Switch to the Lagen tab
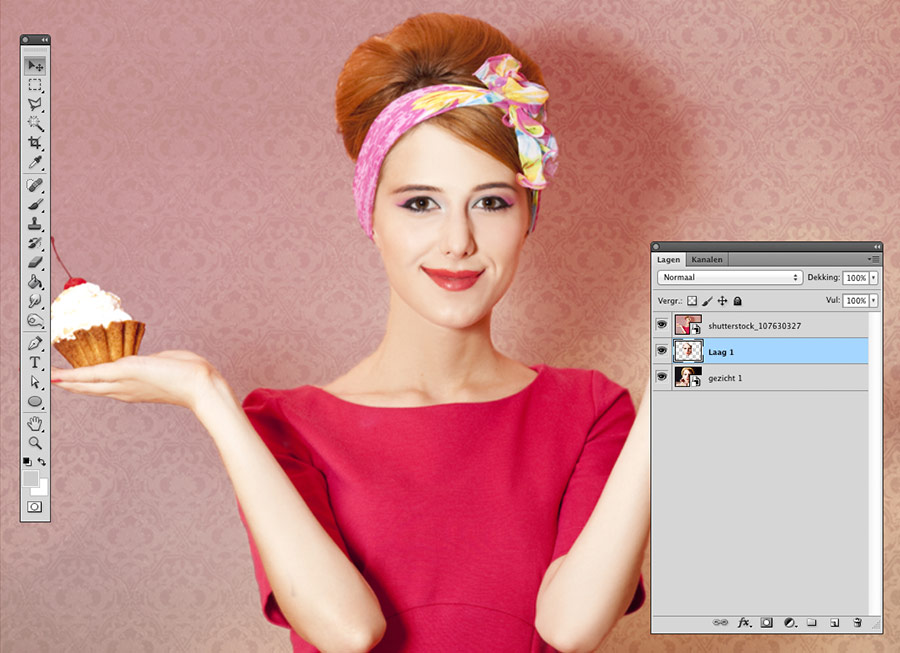Image resolution: width=900 pixels, height=653 pixels. click(x=668, y=259)
